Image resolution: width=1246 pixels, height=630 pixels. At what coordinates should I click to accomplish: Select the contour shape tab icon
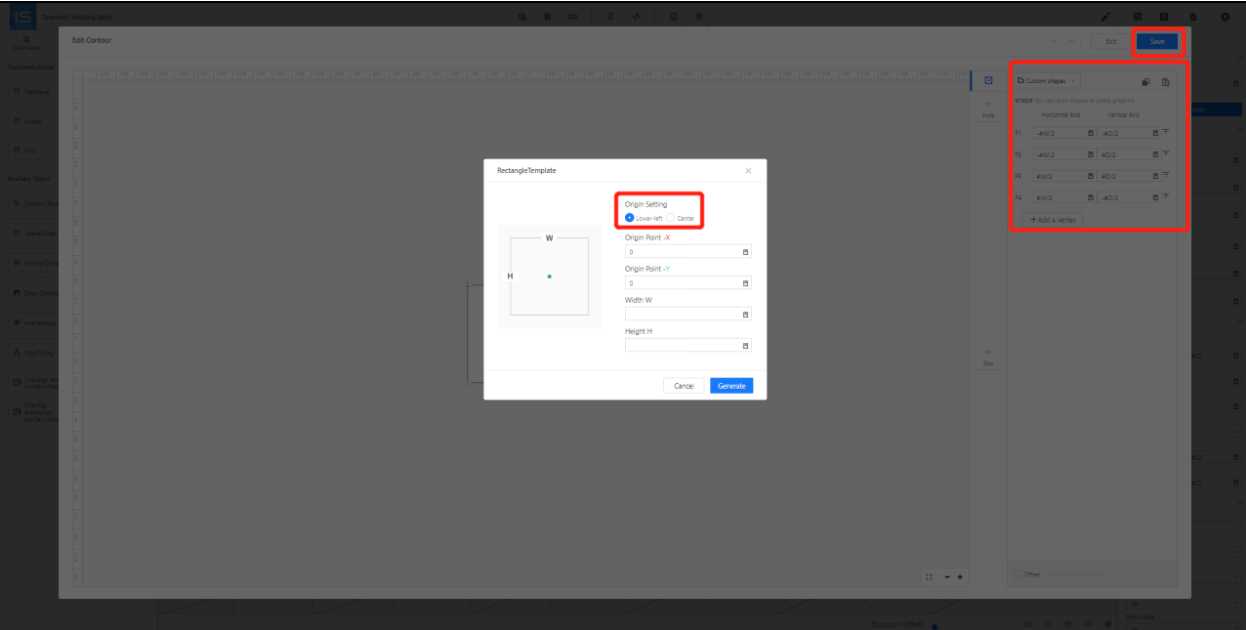click(x=988, y=81)
